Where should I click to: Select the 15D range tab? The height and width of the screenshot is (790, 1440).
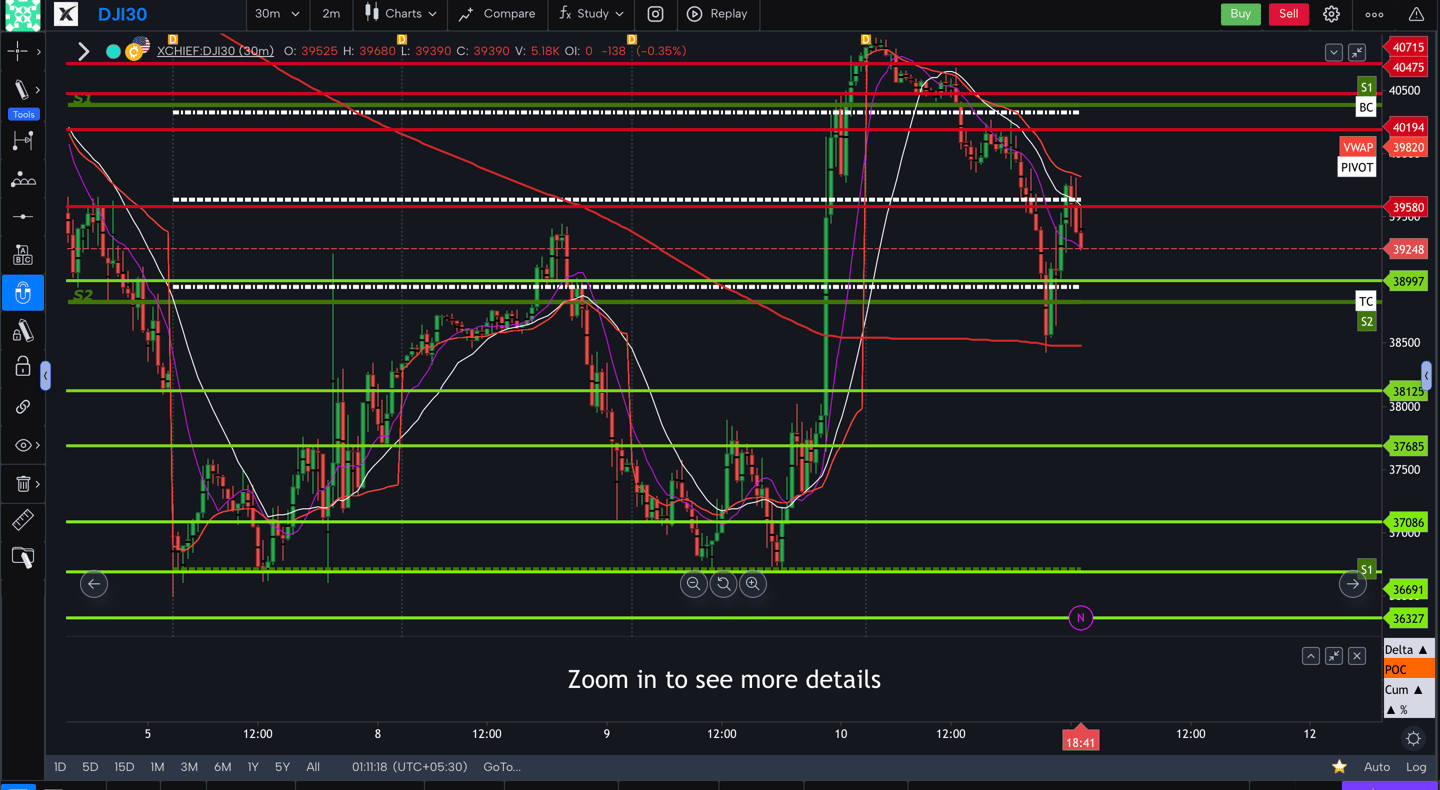pos(124,767)
